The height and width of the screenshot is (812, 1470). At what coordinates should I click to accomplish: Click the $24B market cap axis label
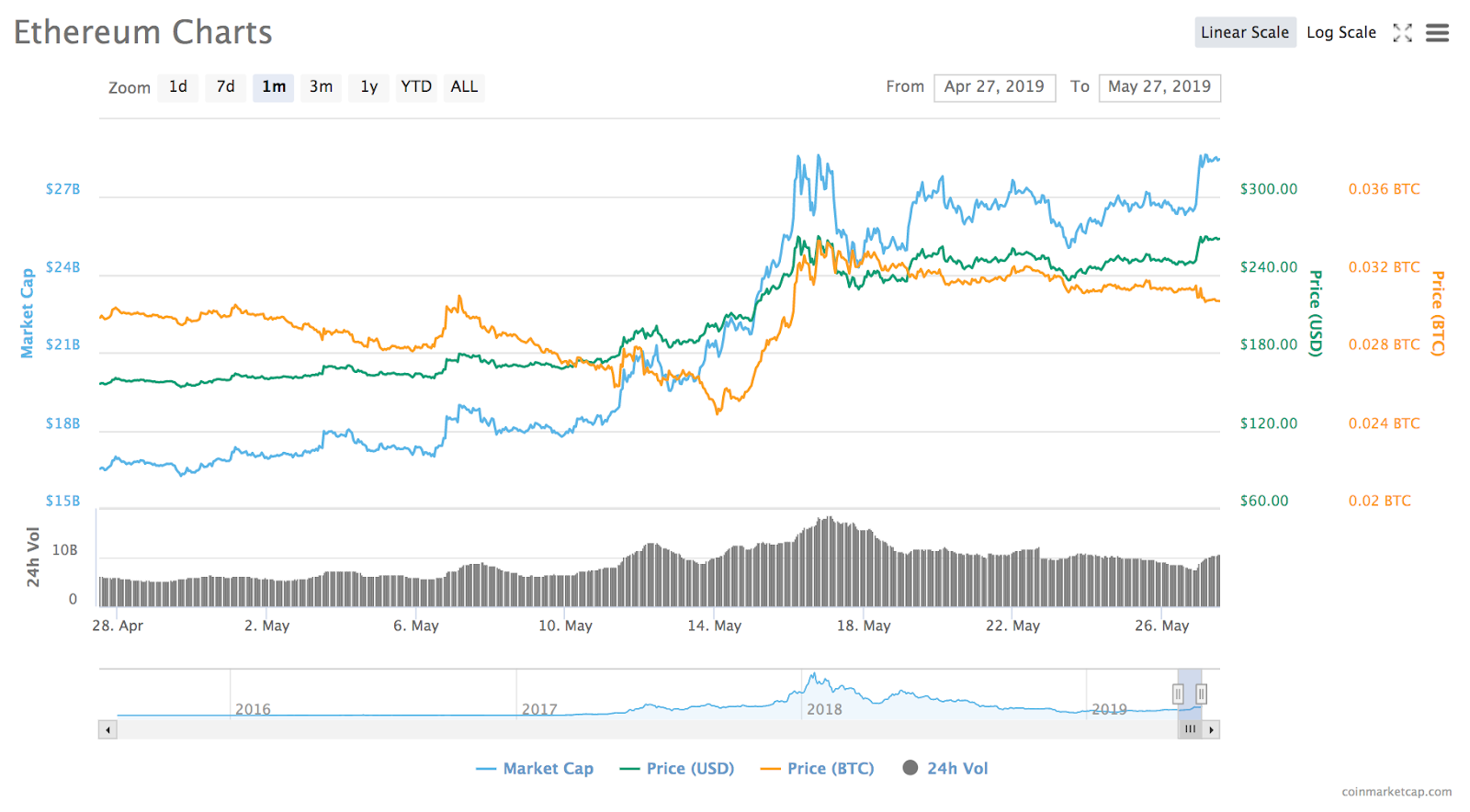63,267
